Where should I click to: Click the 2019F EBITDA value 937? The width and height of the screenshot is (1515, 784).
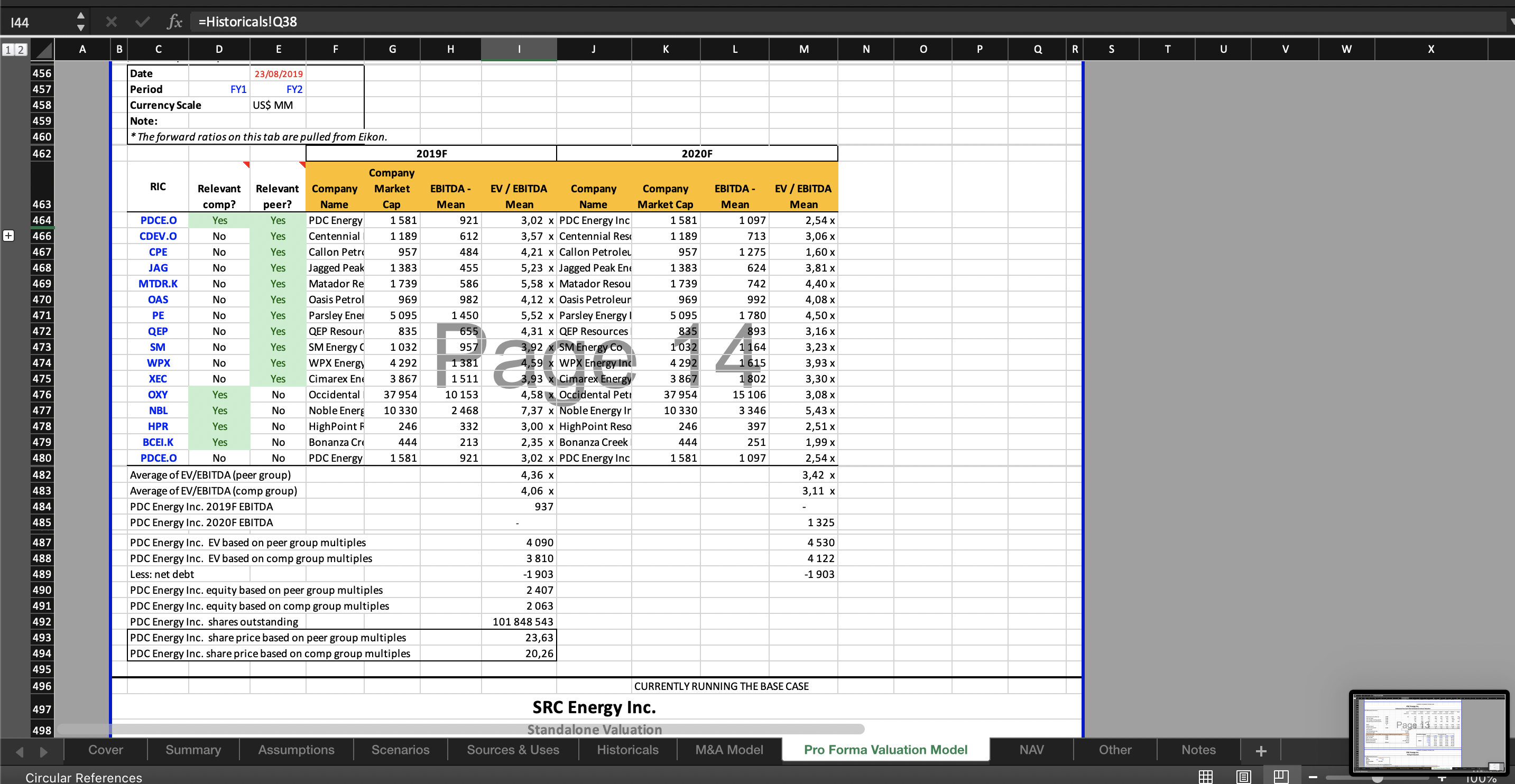519,506
